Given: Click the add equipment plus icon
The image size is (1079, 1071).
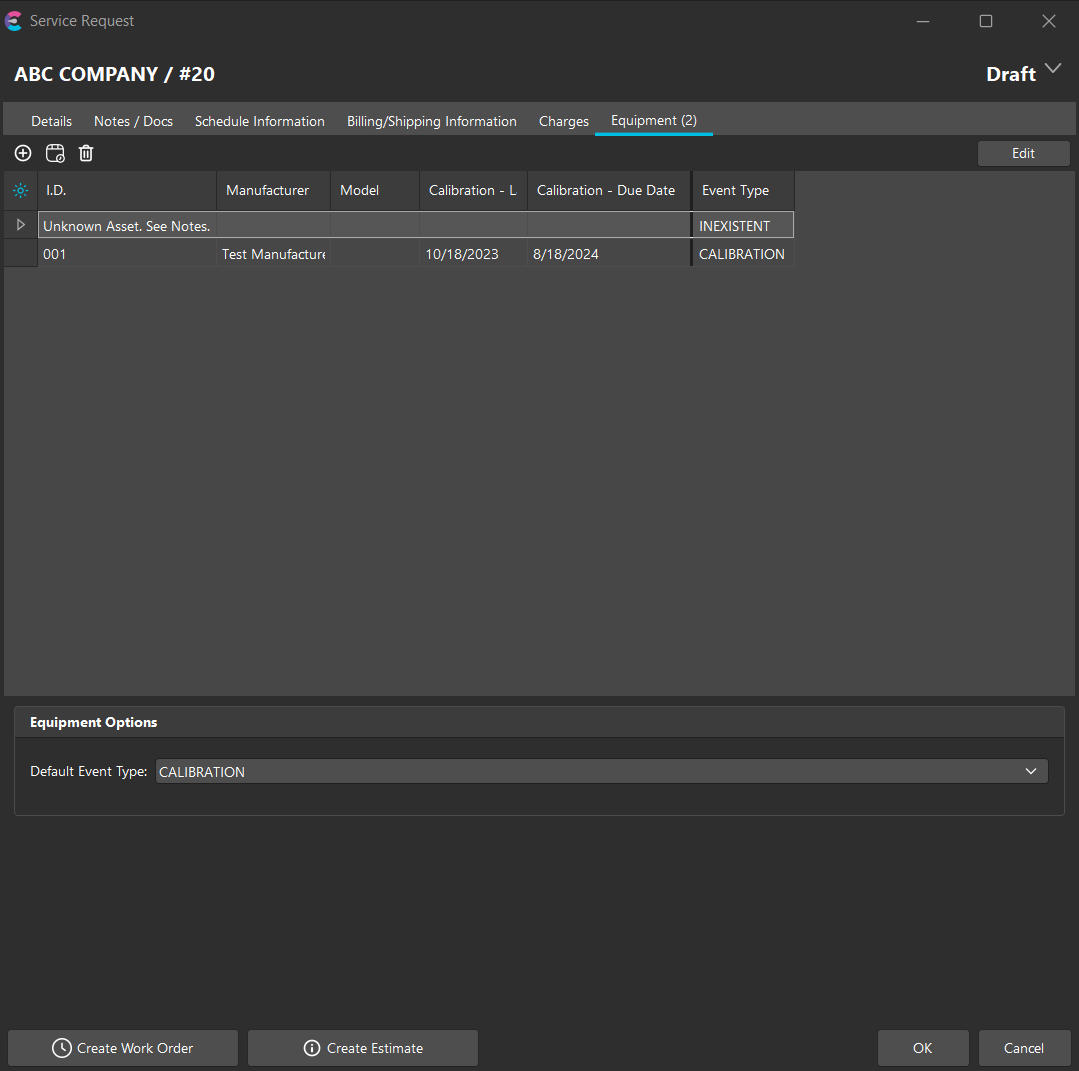Looking at the screenshot, I should tap(23, 153).
